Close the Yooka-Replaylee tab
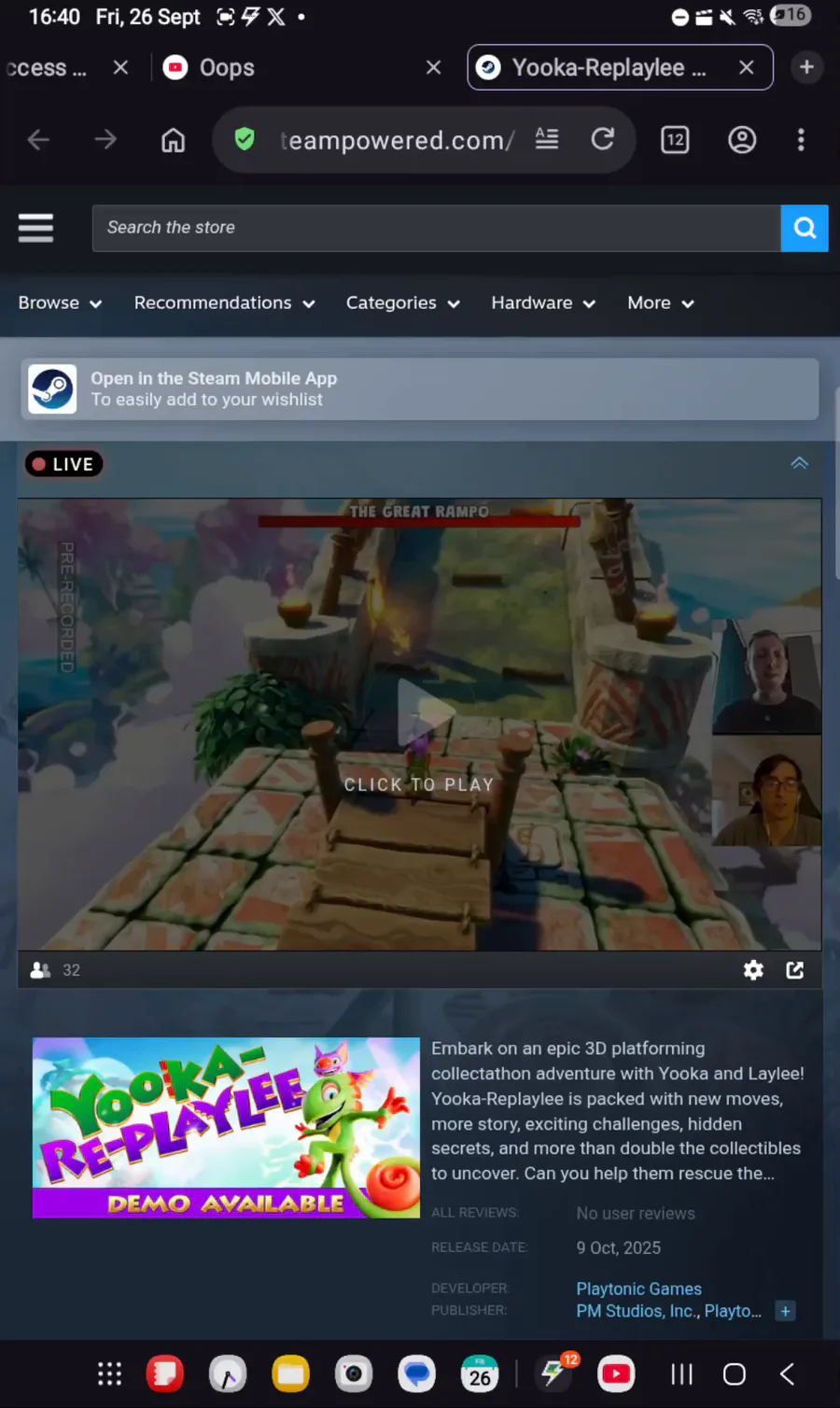Screen dimensions: 840x1408 pos(747,67)
